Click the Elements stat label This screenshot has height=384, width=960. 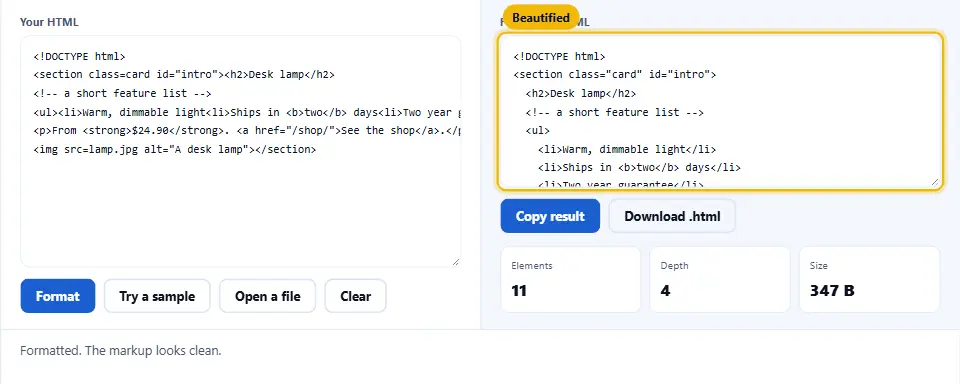(531, 266)
